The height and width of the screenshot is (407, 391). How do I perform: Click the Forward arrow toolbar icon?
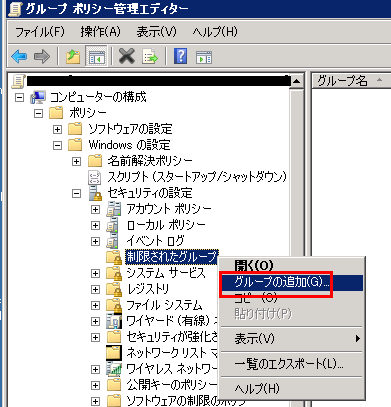[x=42, y=56]
